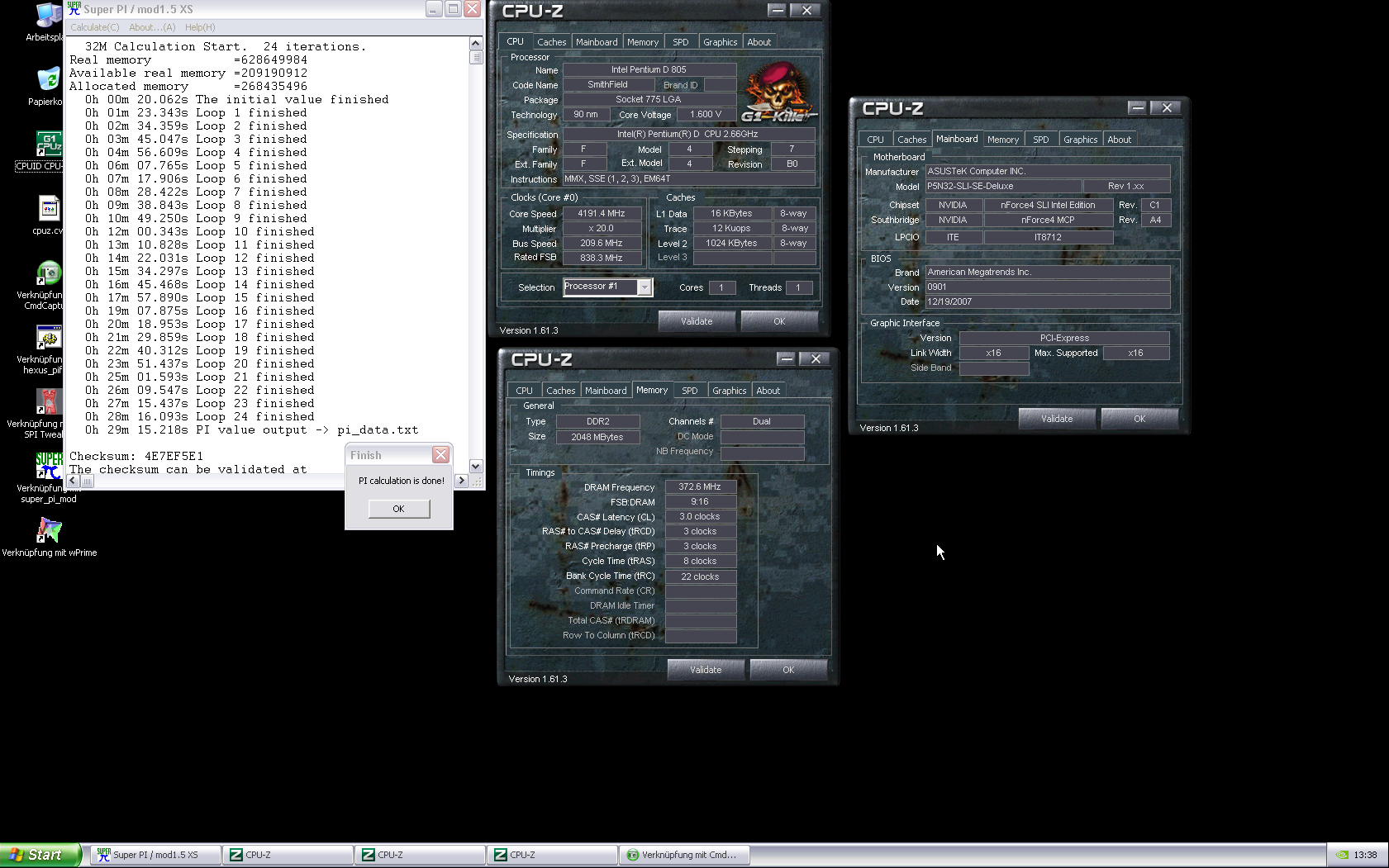Click Validate in the Mainboard window

click(1057, 419)
